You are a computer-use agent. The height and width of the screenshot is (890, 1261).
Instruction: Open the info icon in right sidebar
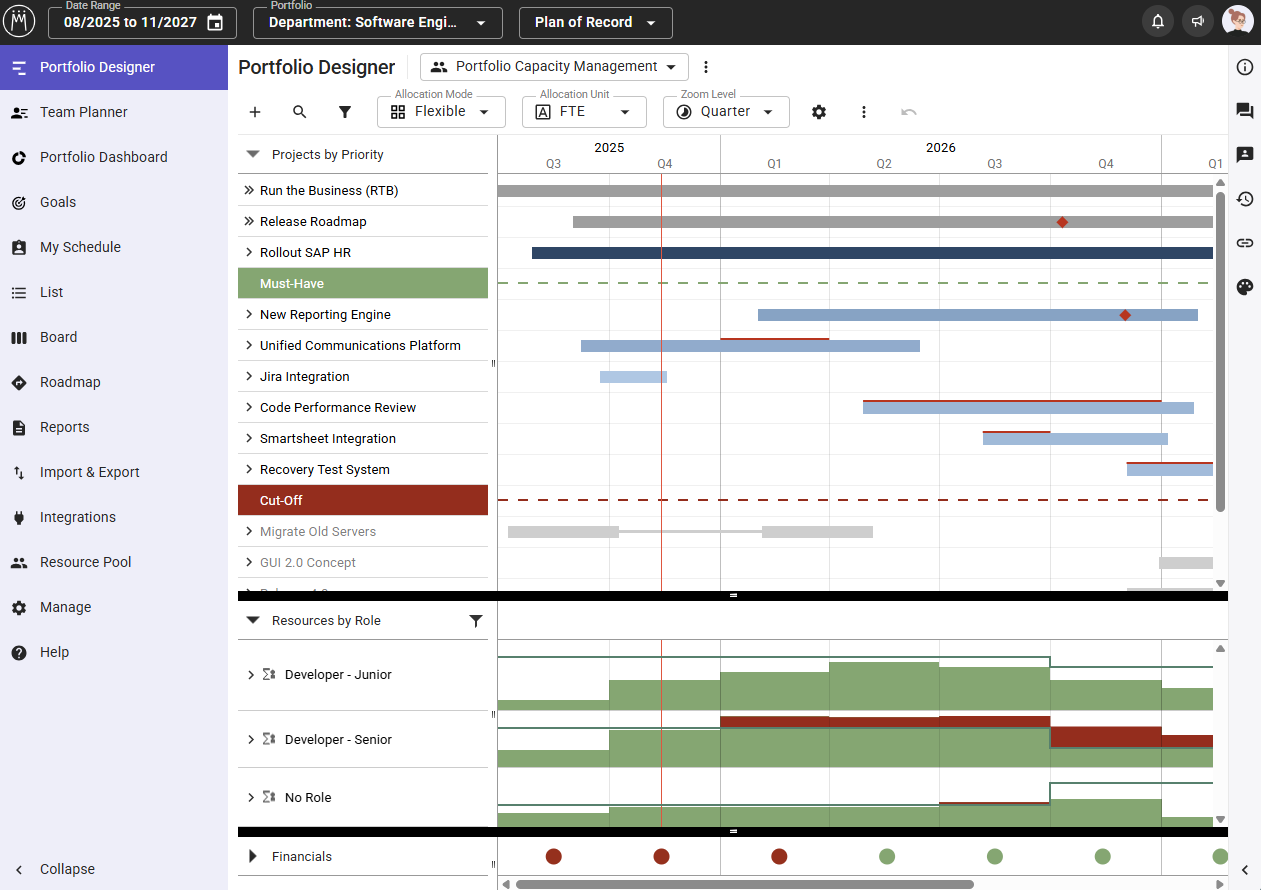[x=1245, y=68]
